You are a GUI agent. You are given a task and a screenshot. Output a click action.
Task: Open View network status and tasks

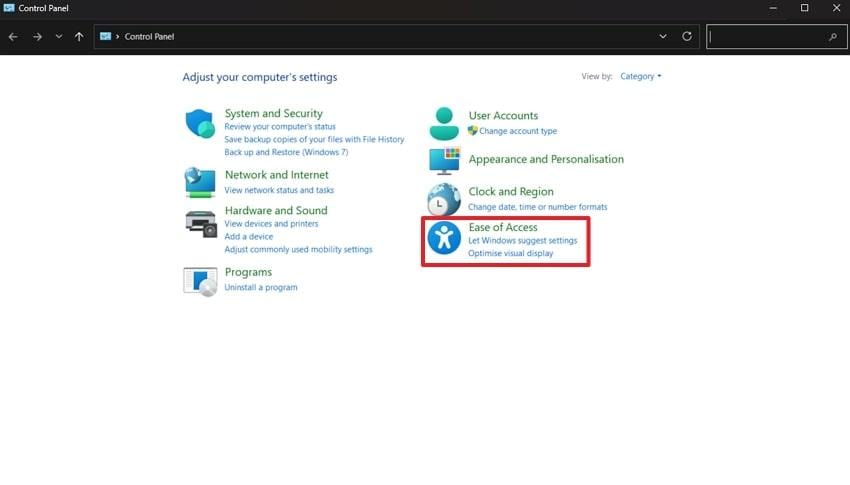[279, 190]
